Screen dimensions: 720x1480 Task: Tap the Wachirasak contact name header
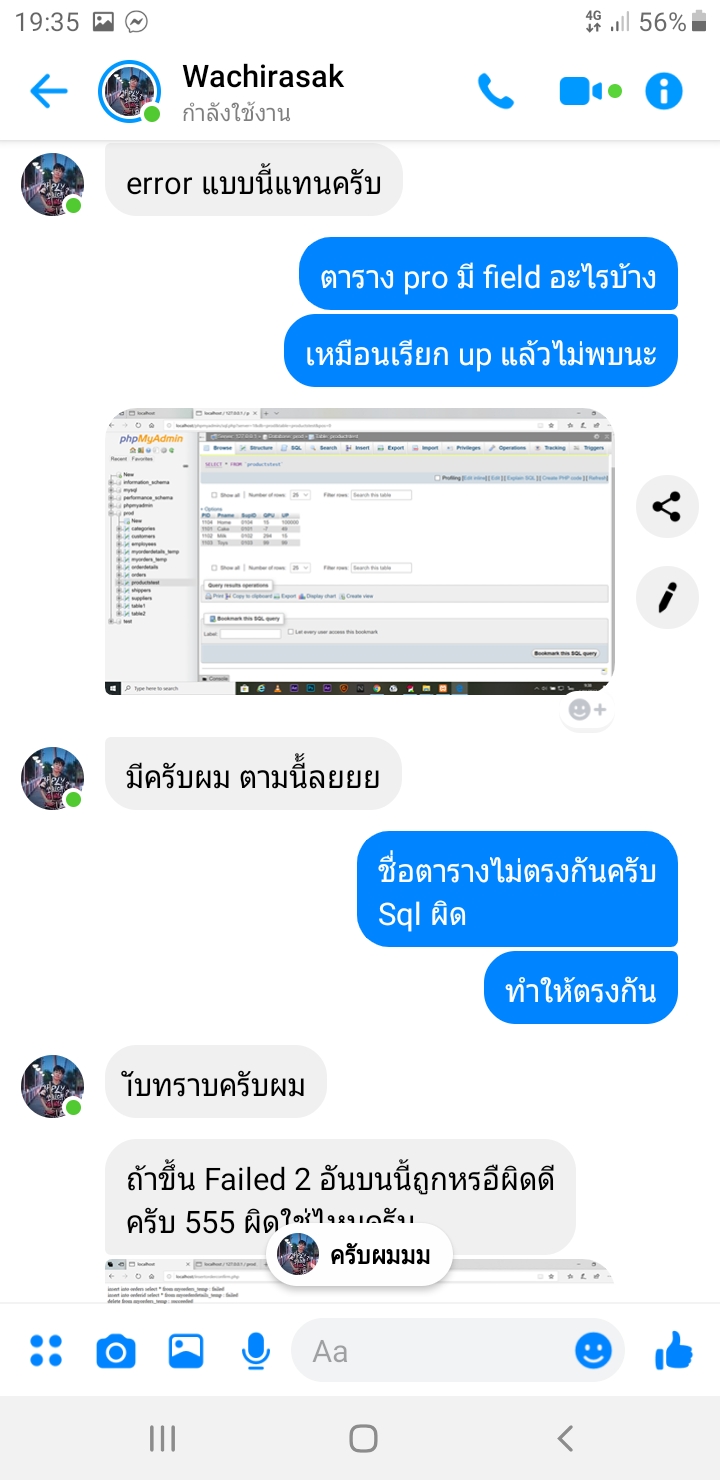click(263, 76)
